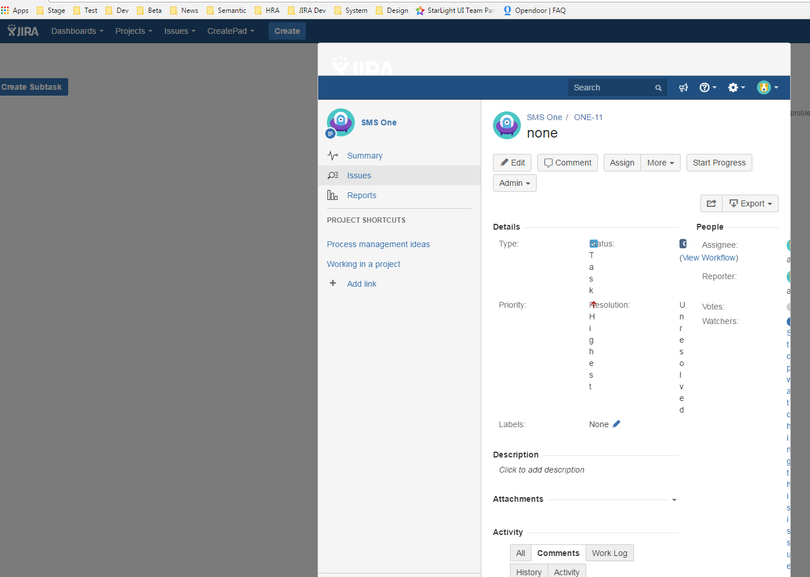Open the View Workflow link
The width and height of the screenshot is (810, 577).
point(709,258)
